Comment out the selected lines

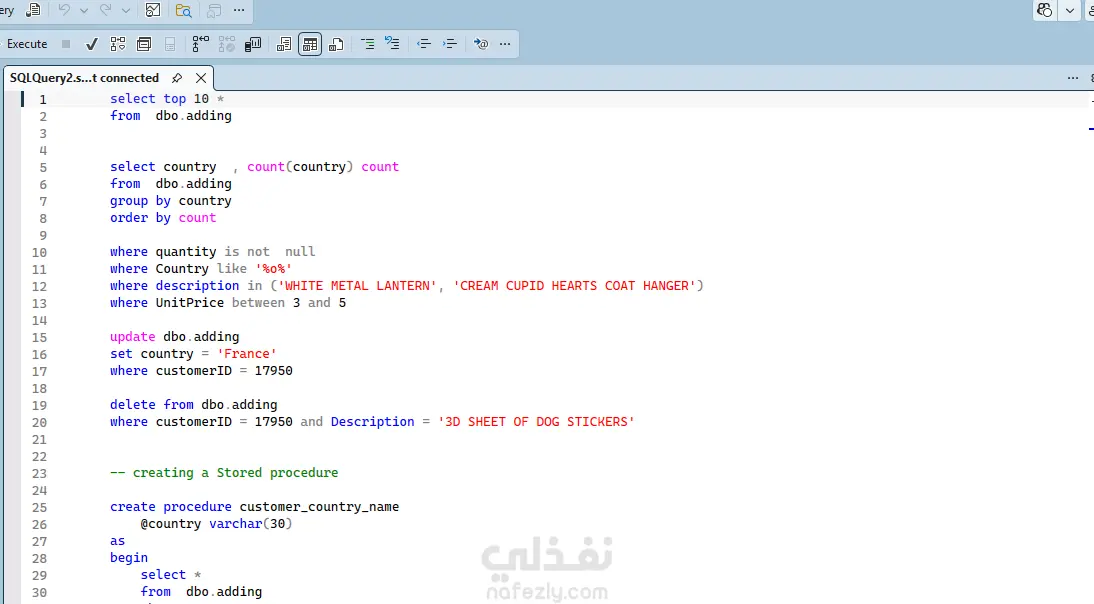(x=367, y=44)
